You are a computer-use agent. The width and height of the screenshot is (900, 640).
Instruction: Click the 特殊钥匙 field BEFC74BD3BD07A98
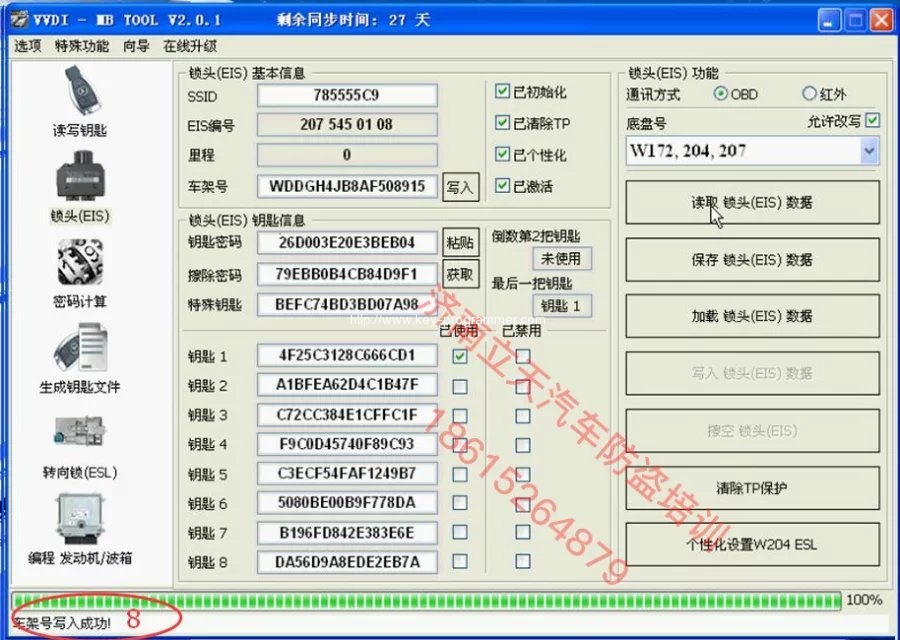[347, 304]
